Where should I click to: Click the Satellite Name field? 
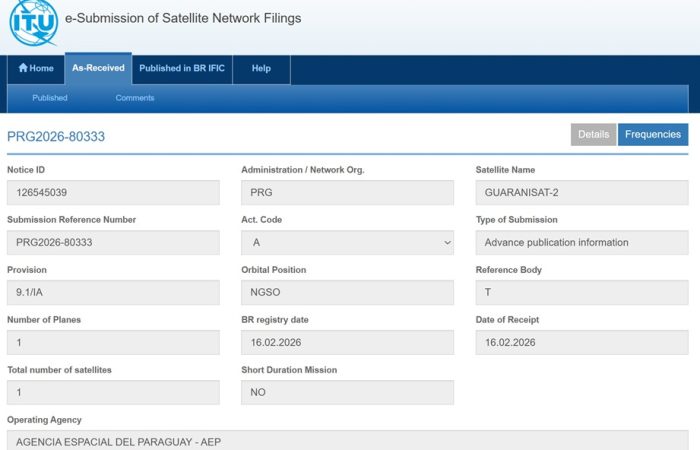tap(581, 192)
